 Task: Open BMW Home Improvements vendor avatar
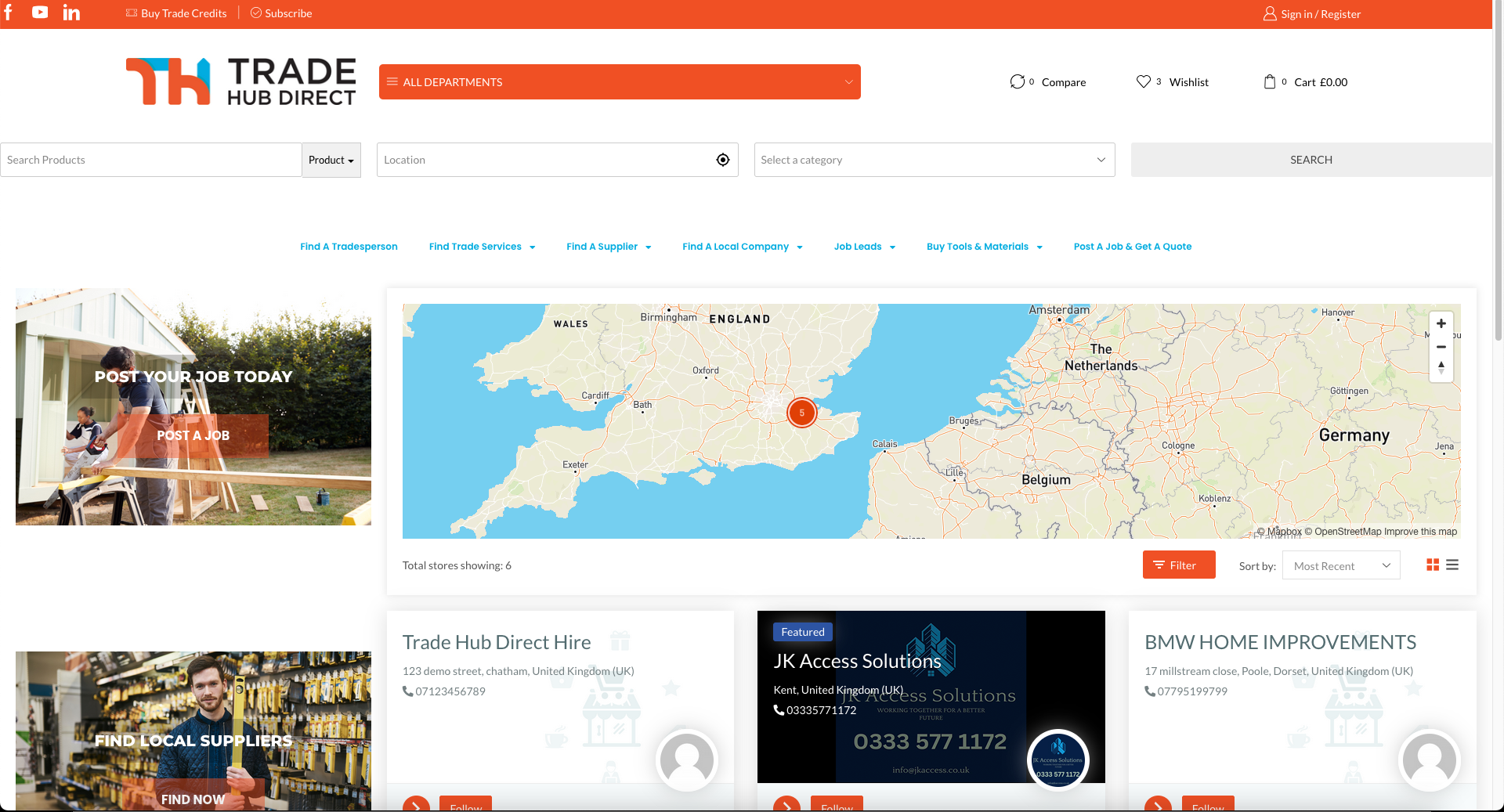[1430, 760]
